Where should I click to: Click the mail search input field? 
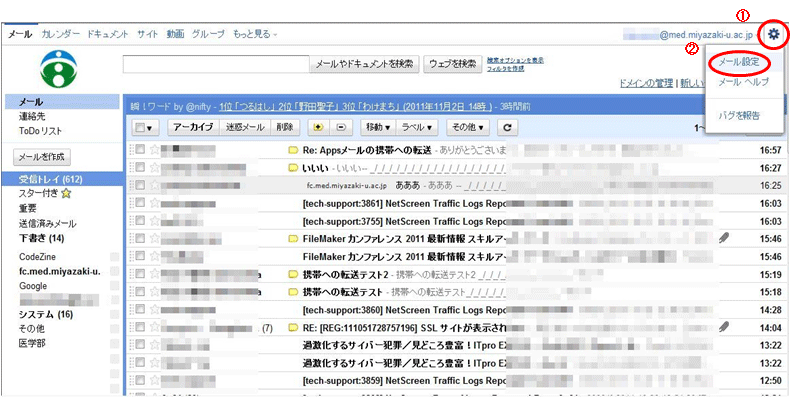coord(216,64)
